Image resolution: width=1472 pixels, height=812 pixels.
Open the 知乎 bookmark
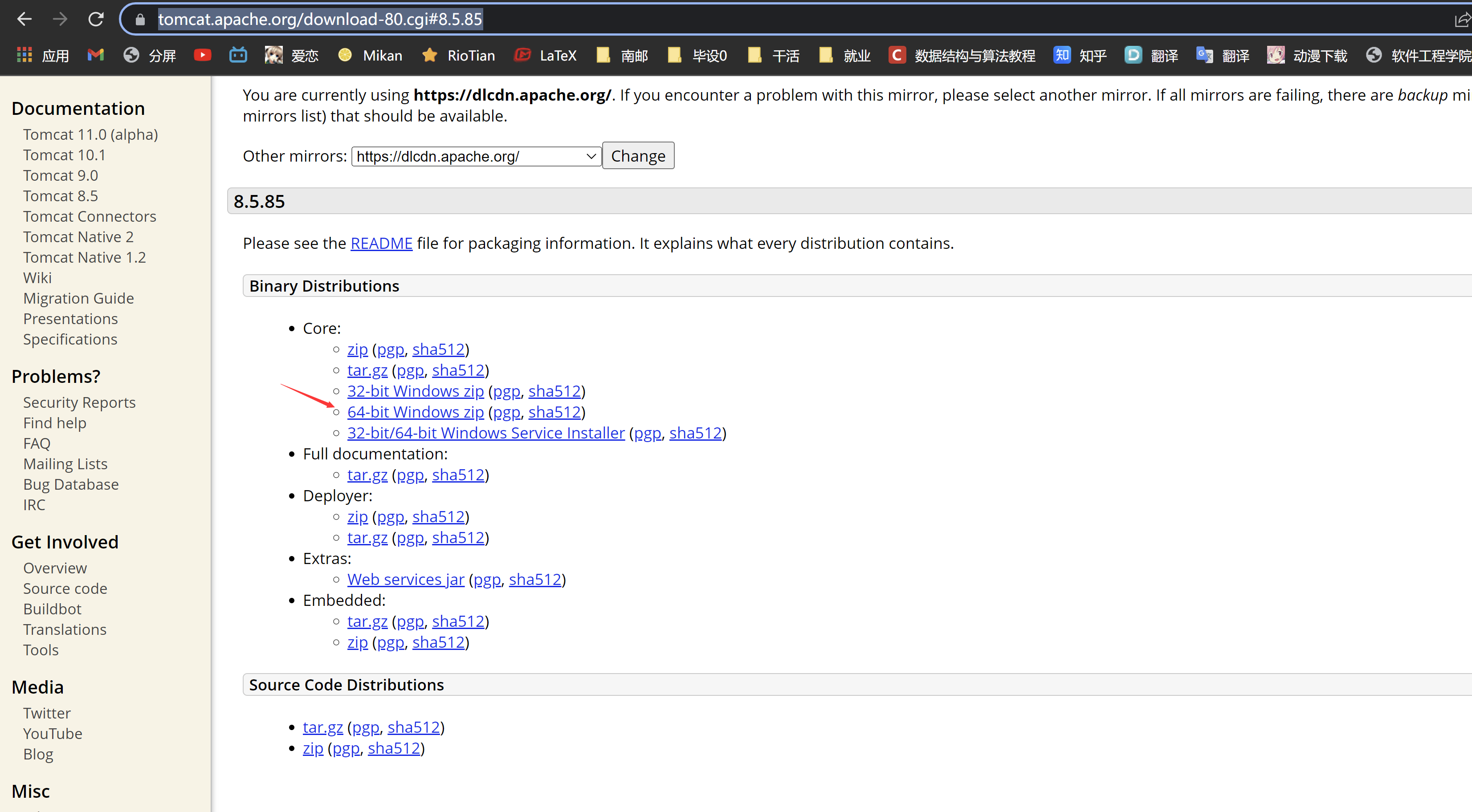(1080, 55)
